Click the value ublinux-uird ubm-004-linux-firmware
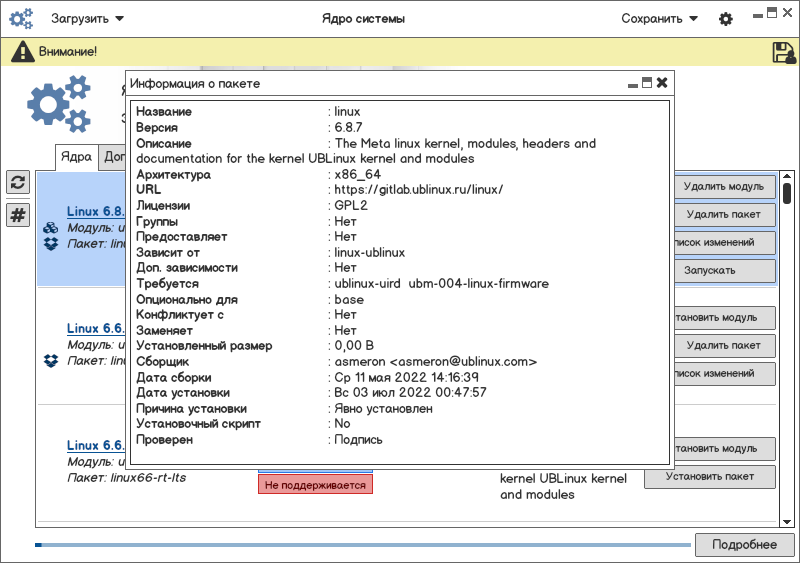This screenshot has height=563, width=800. click(442, 283)
